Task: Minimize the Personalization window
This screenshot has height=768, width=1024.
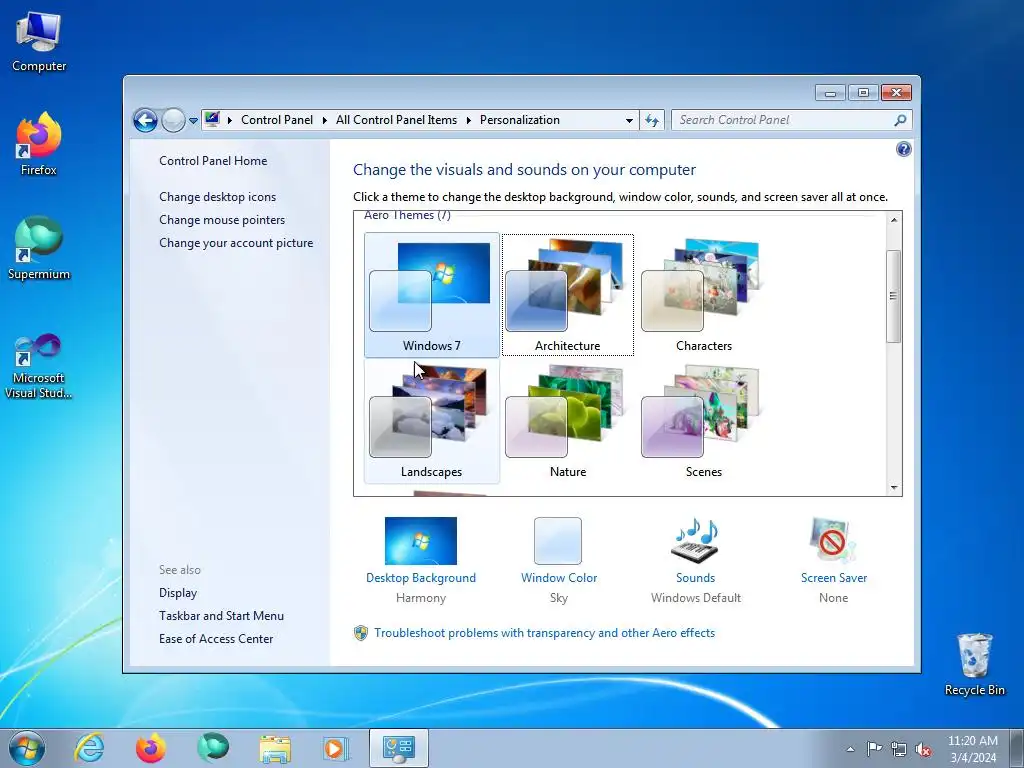Action: 830,93
